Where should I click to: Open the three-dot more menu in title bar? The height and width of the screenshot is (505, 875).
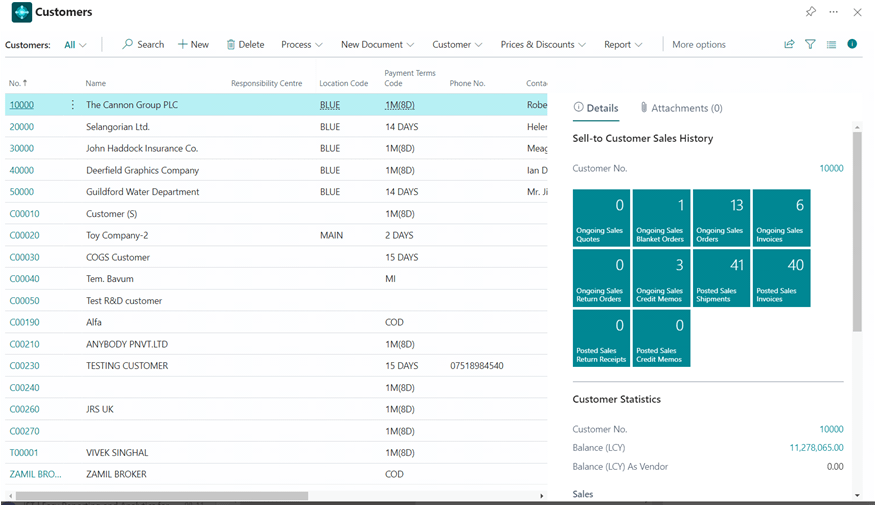tap(833, 12)
